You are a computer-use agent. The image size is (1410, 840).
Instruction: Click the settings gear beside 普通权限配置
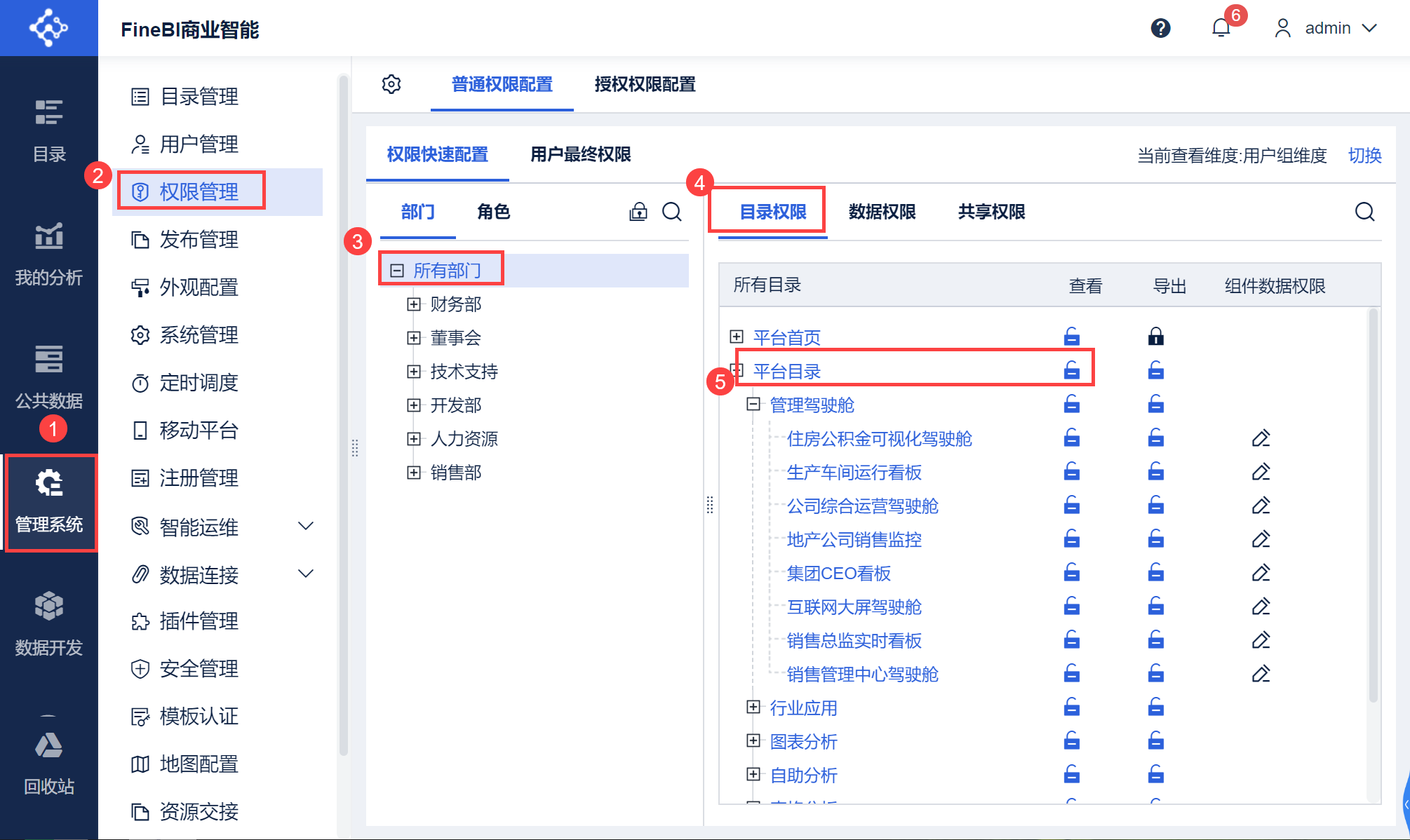391,84
